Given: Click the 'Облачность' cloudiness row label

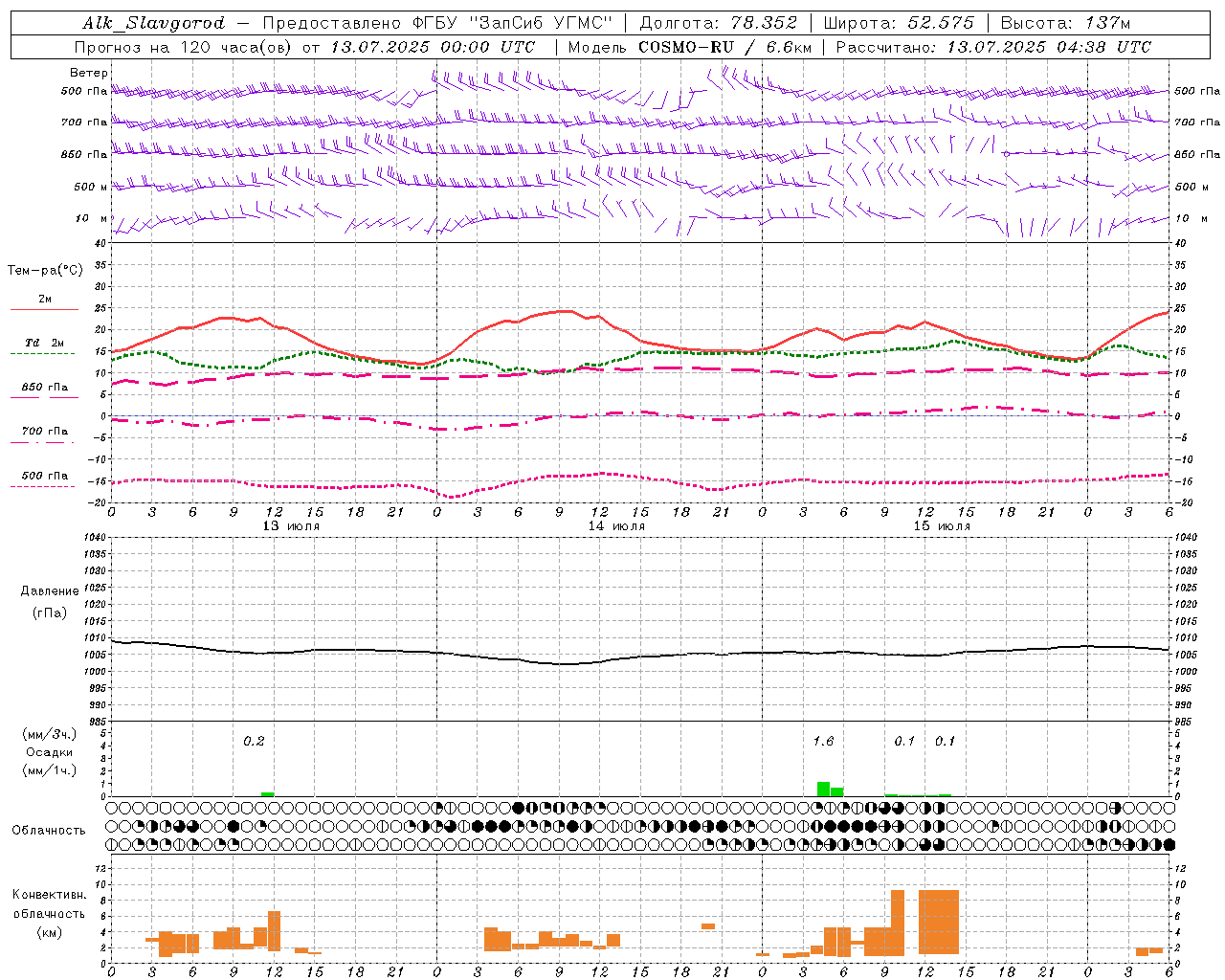Looking at the screenshot, I should tap(49, 831).
